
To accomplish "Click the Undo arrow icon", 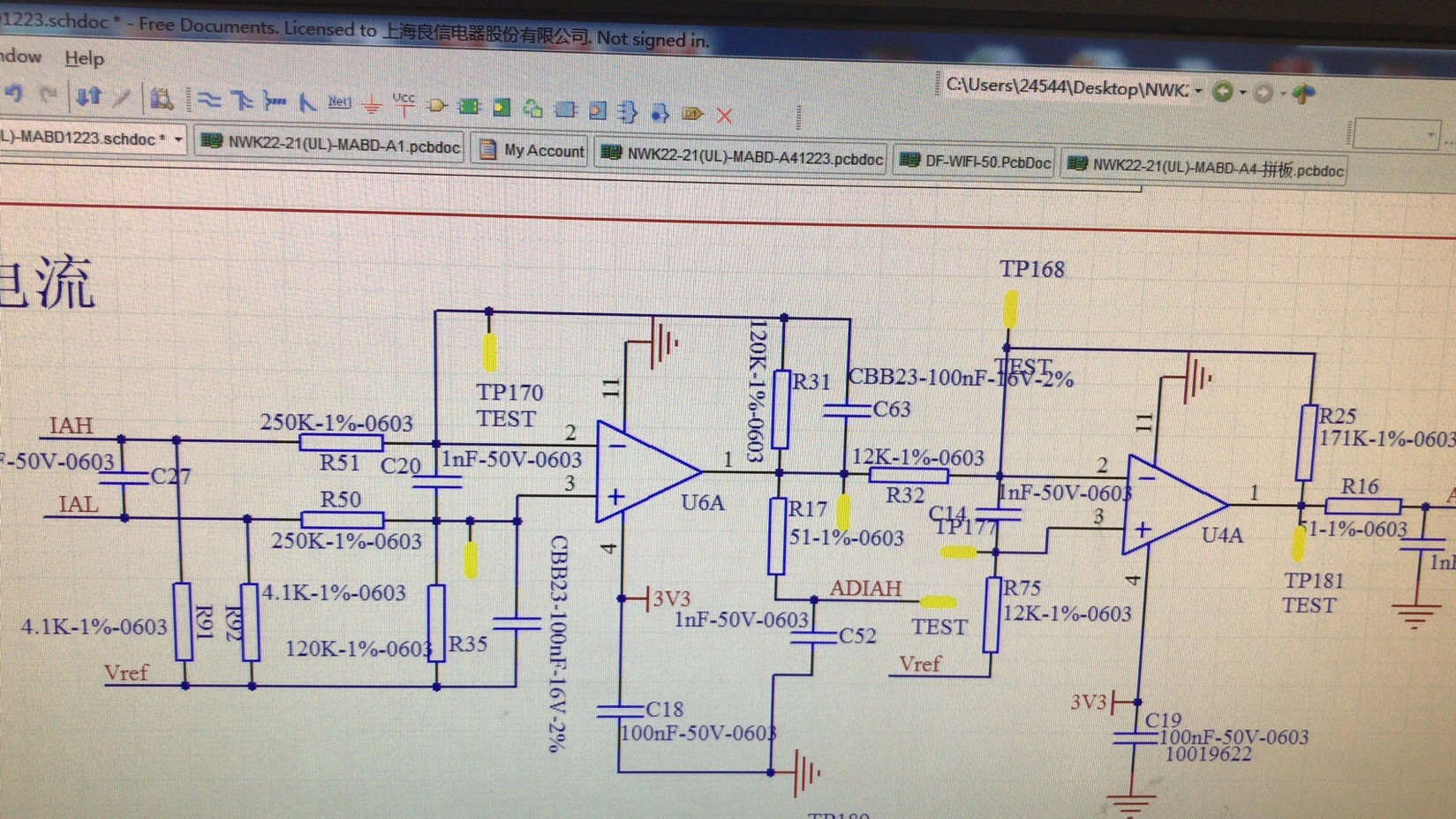I will coord(15,94).
